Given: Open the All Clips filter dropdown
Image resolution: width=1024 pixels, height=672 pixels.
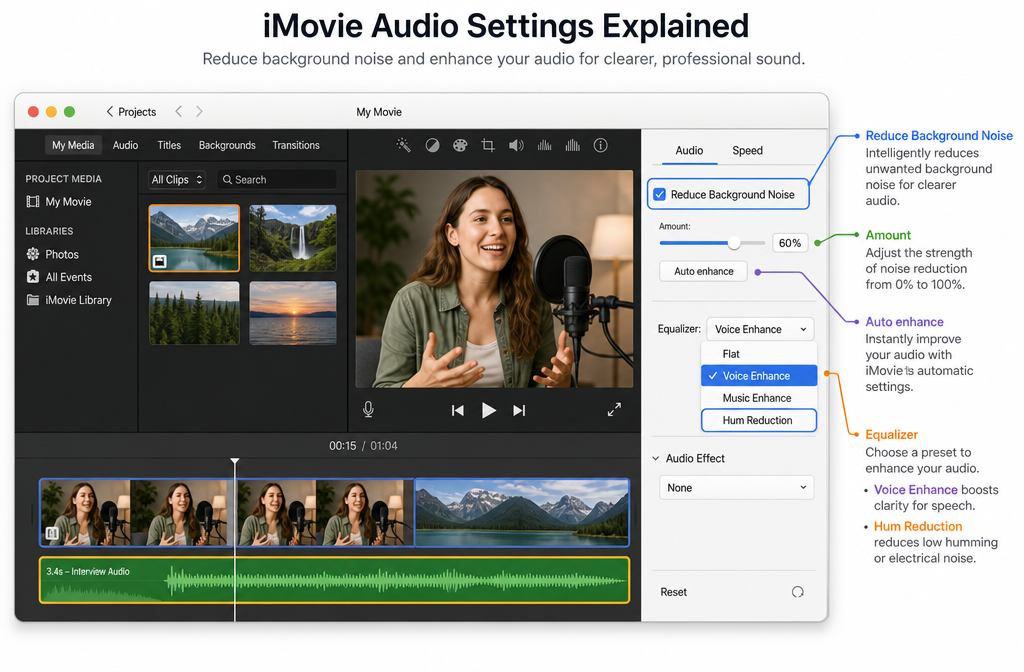Looking at the screenshot, I should tap(177, 180).
